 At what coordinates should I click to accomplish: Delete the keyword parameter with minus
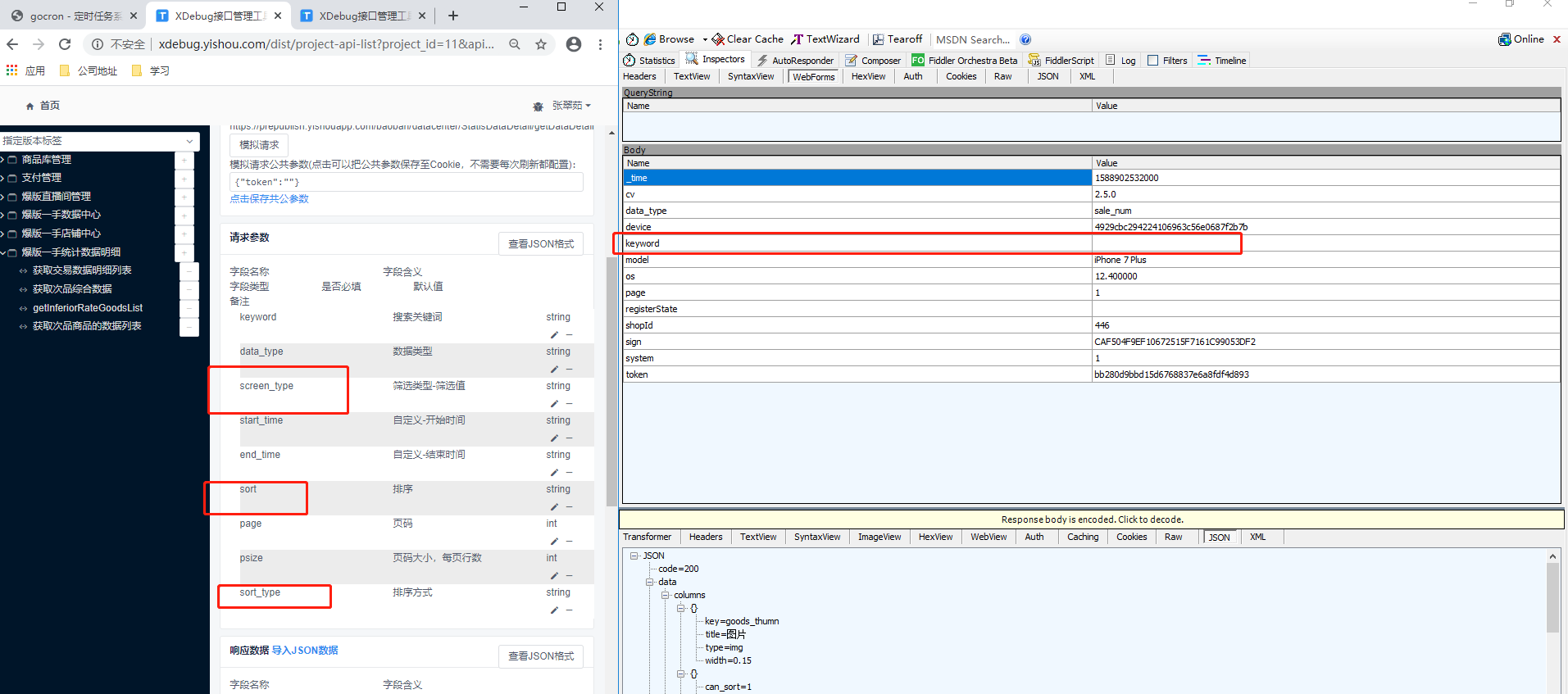pyautogui.click(x=569, y=335)
